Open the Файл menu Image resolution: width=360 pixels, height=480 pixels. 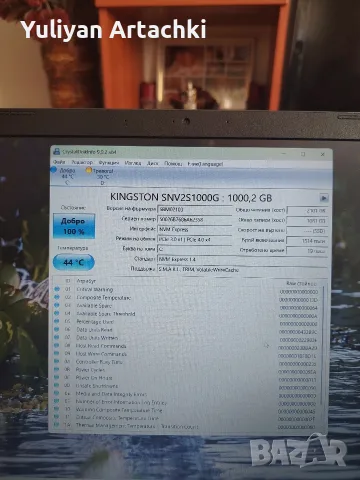(59, 162)
